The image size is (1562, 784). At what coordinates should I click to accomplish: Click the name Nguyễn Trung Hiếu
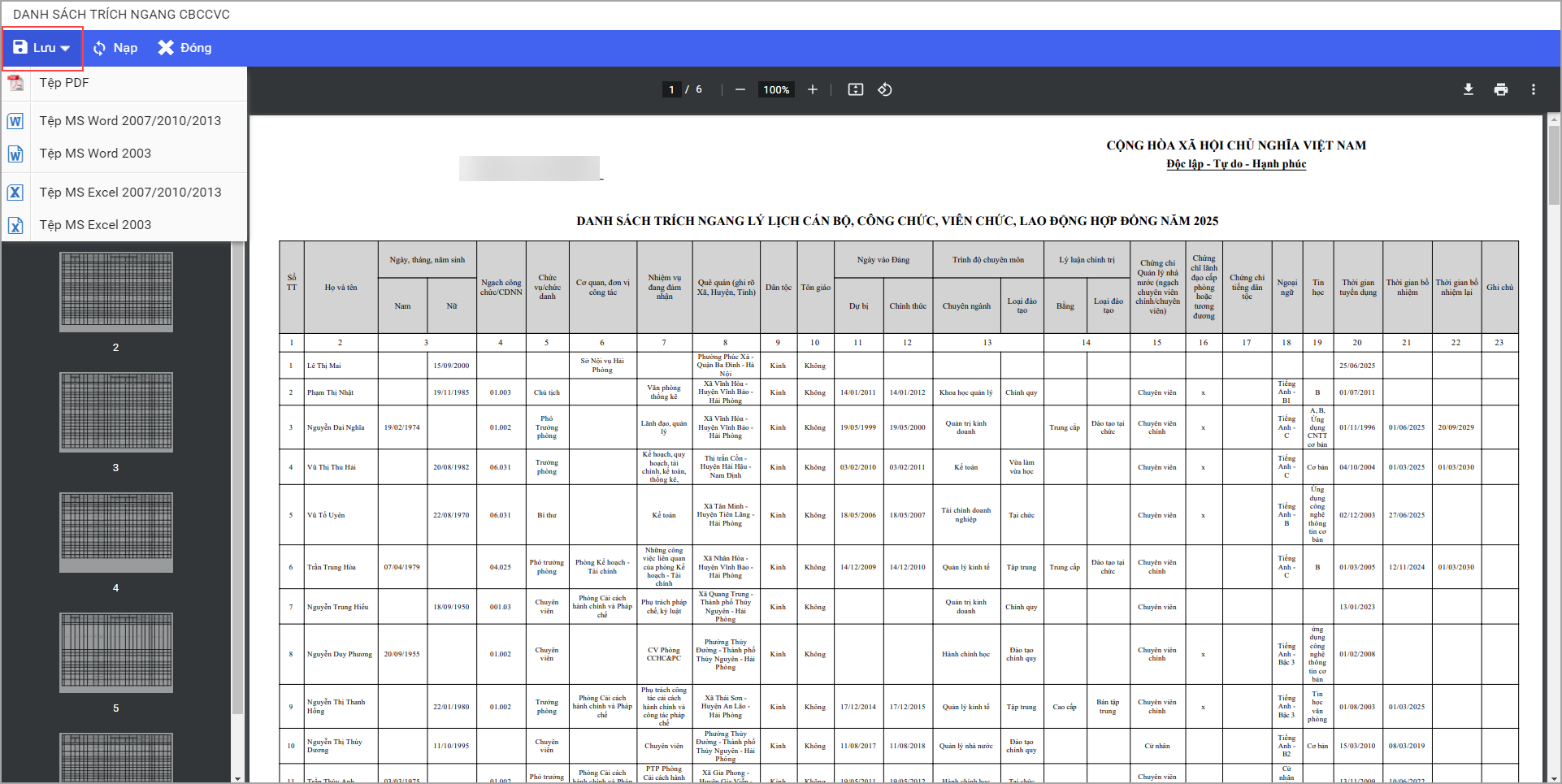pyautogui.click(x=337, y=607)
